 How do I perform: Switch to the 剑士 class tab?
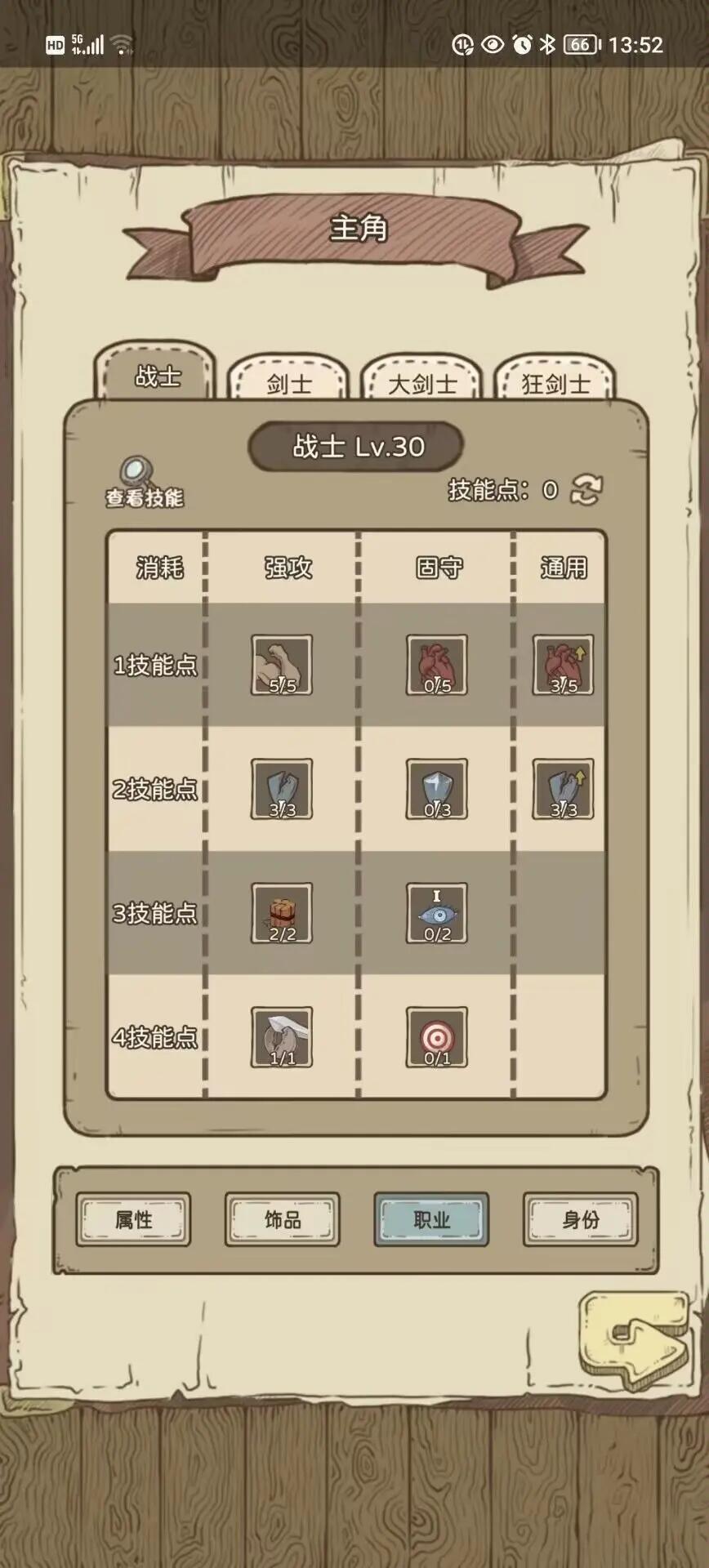pyautogui.click(x=288, y=378)
